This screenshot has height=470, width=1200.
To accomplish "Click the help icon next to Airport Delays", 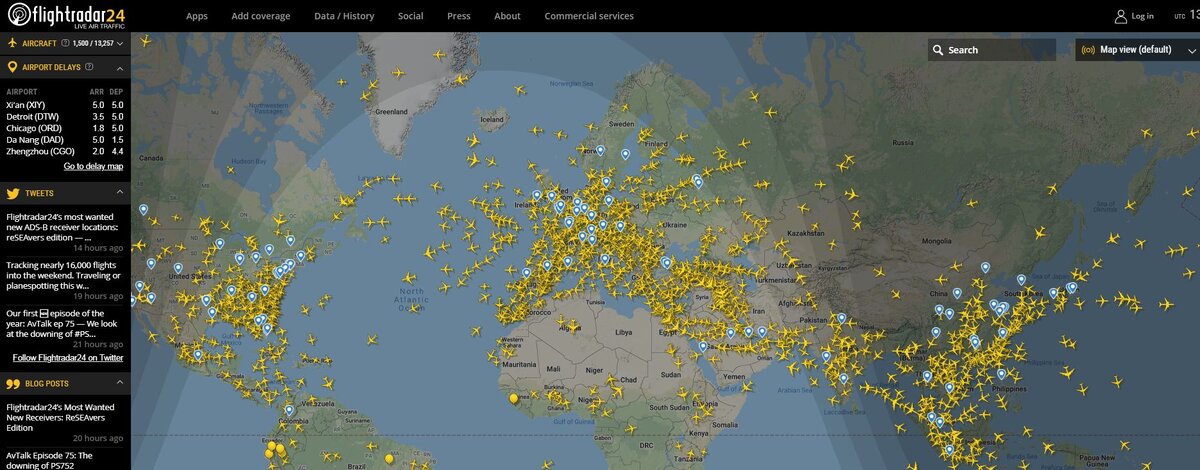I will pos(89,67).
